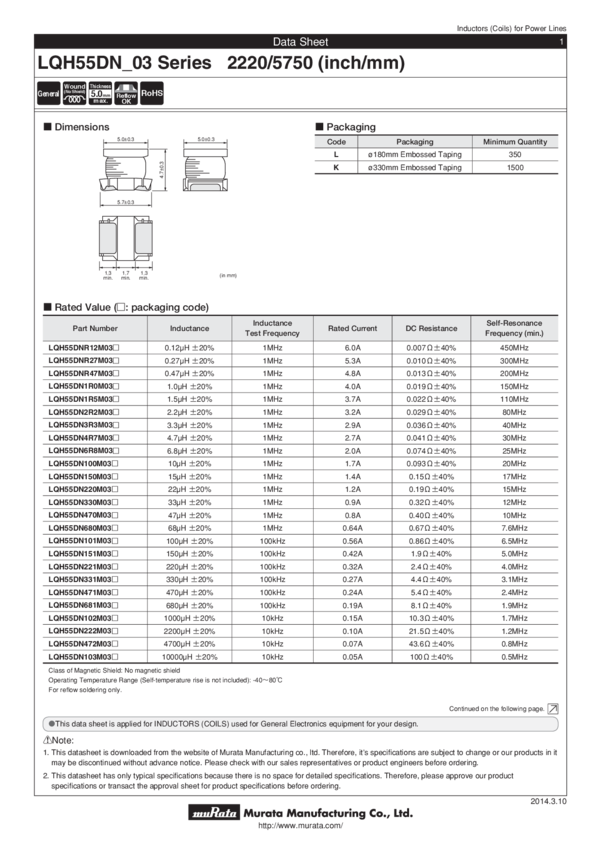Screen dimensions: 601x850
Task: Select part number LQH55DN4R7M03
Action: [83, 438]
